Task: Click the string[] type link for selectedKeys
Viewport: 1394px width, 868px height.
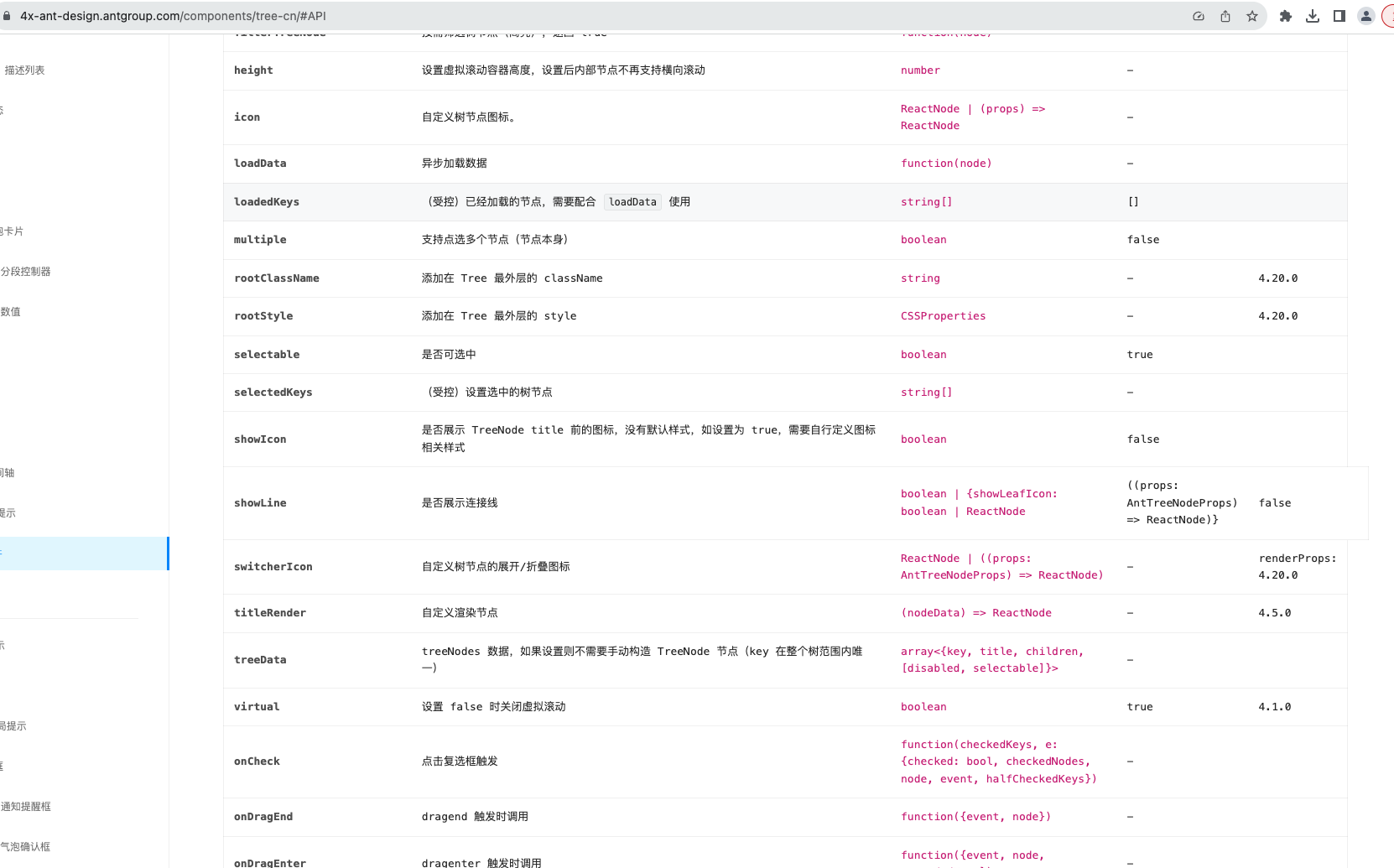Action: (926, 392)
